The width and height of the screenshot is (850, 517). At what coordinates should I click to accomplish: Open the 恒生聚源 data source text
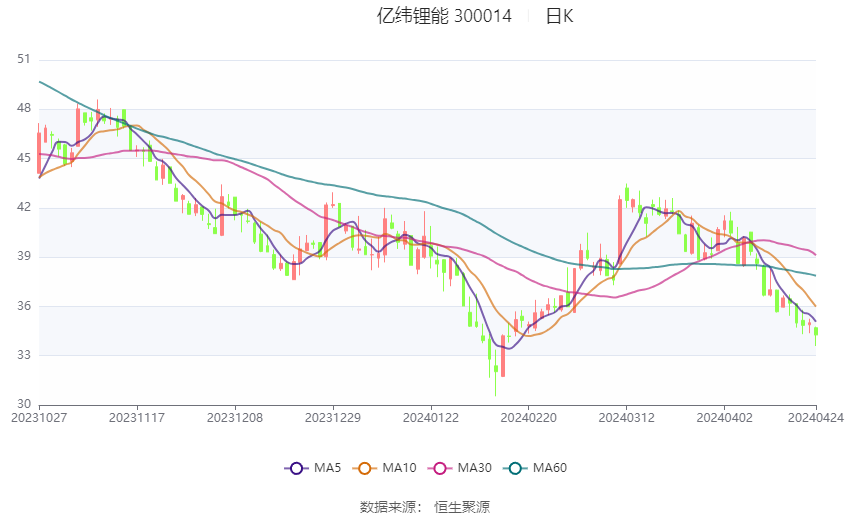click(462, 507)
